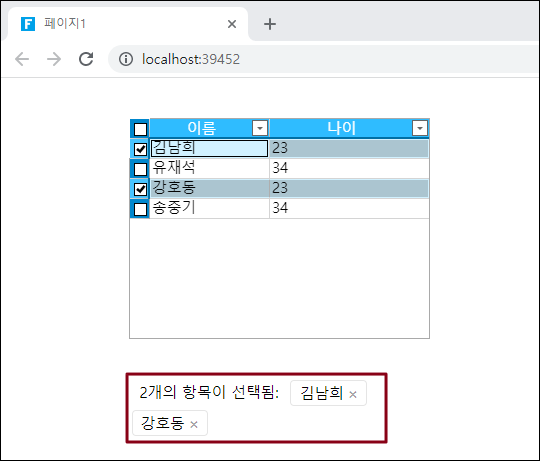The image size is (540, 461).
Task: Uncheck the 김남희 row checkbox
Action: tap(140, 149)
